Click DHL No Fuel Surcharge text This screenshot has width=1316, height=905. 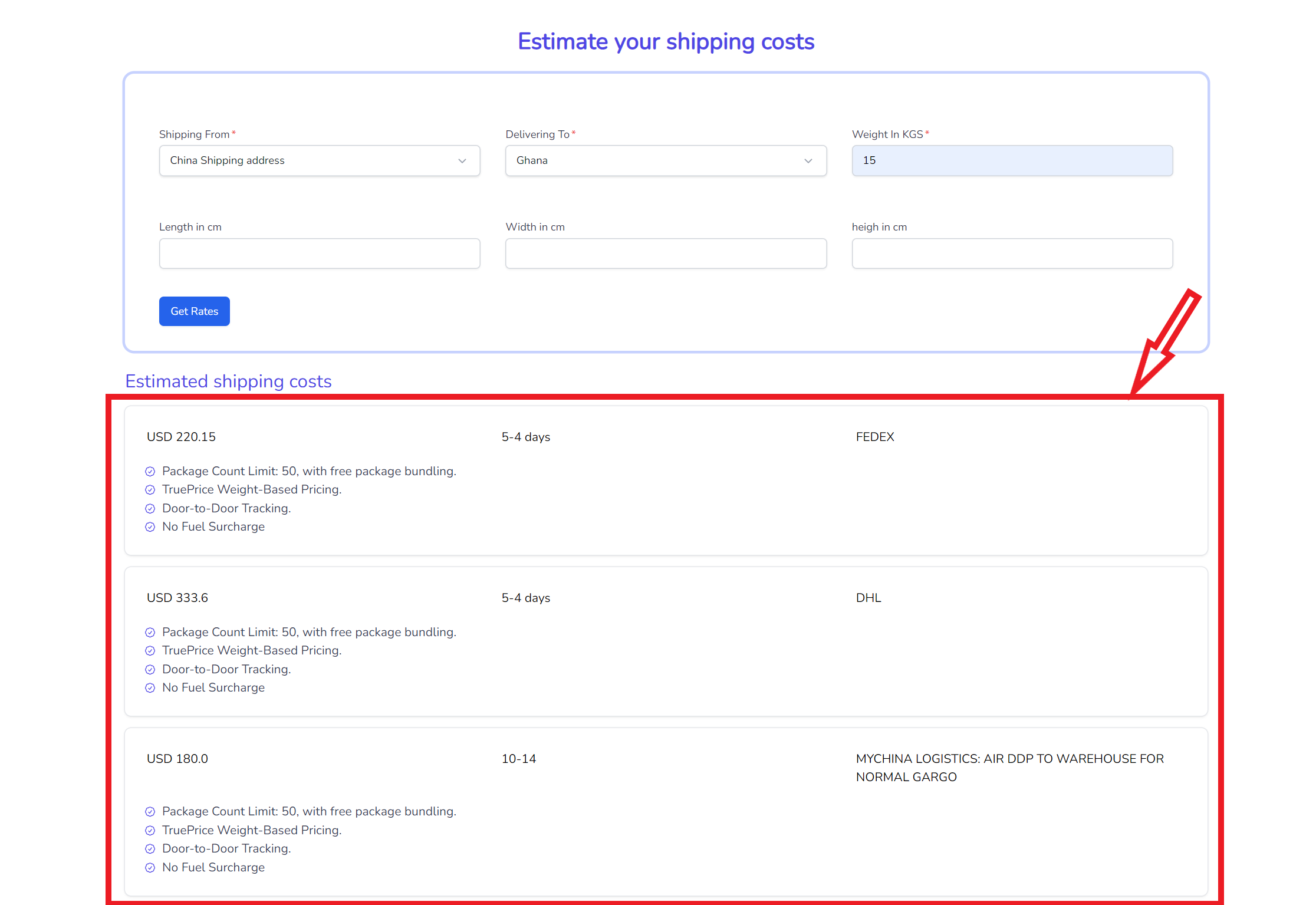[x=213, y=687]
